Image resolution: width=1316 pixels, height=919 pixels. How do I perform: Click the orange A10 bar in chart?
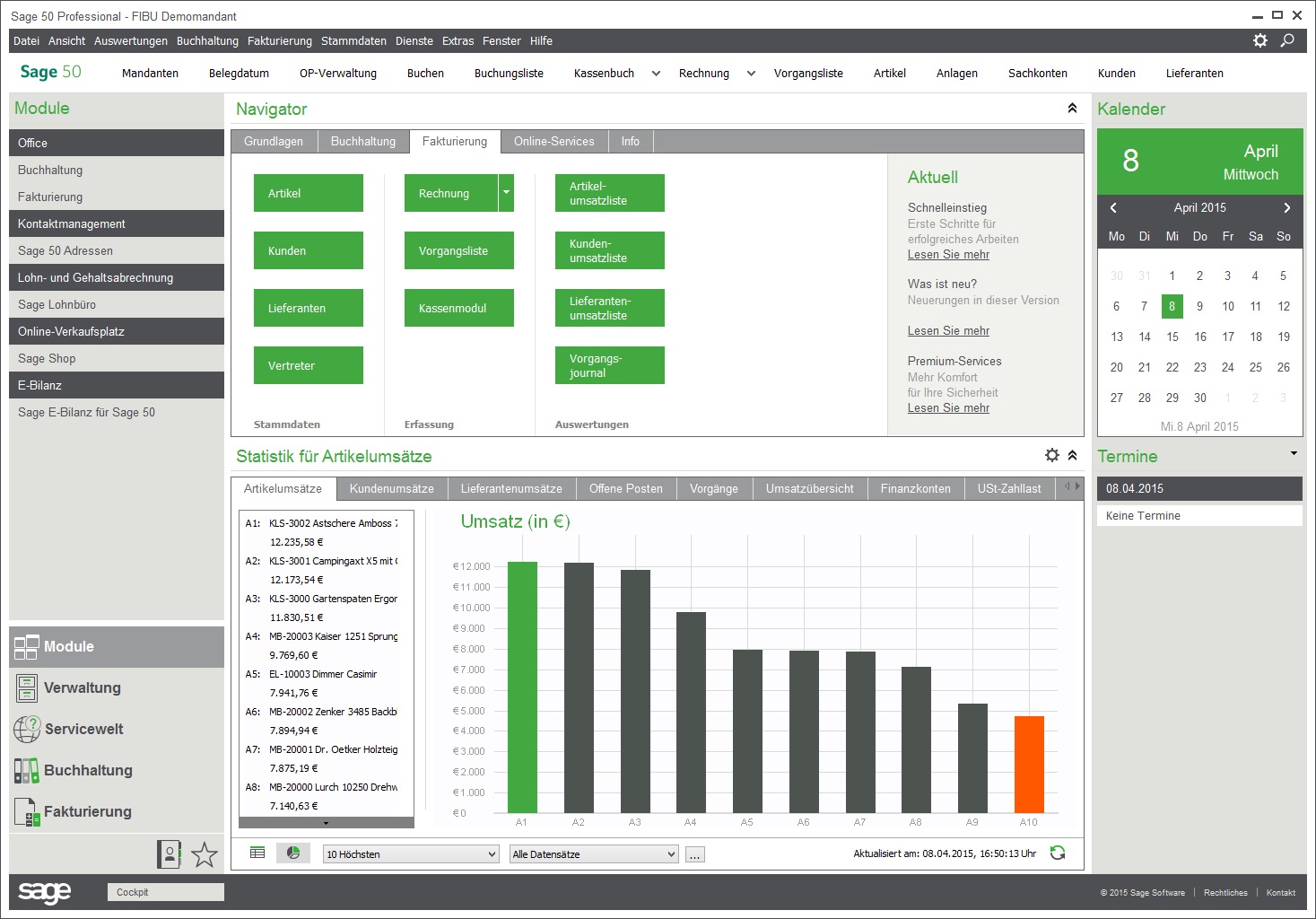point(1029,764)
